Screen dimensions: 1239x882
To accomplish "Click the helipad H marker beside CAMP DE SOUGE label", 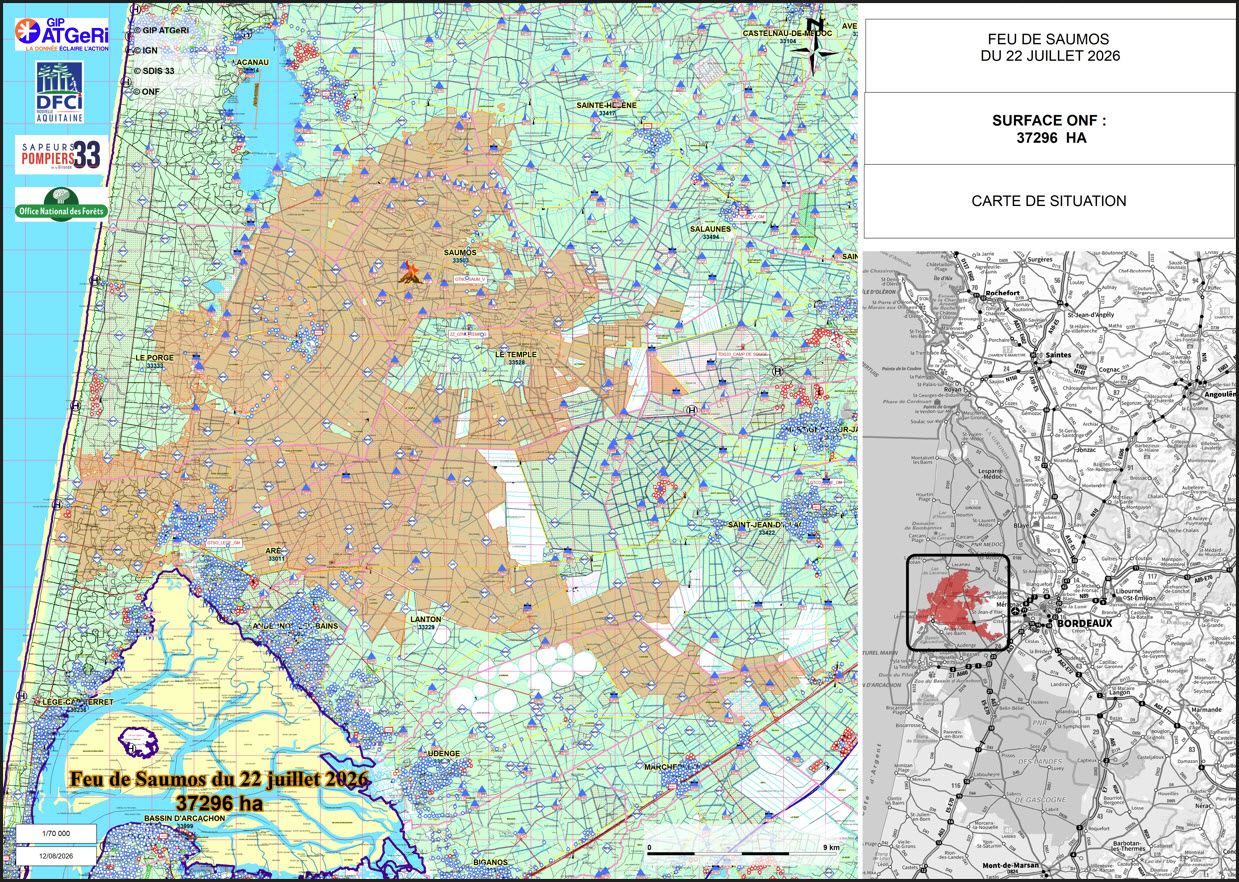I will point(776,369).
